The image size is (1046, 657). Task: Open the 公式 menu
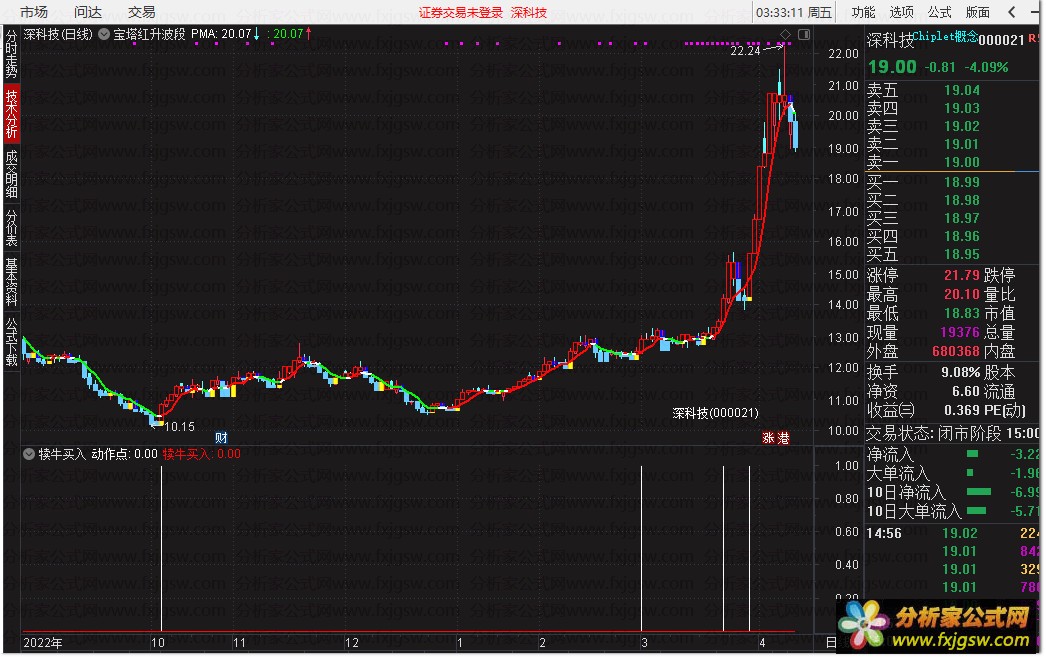point(939,12)
